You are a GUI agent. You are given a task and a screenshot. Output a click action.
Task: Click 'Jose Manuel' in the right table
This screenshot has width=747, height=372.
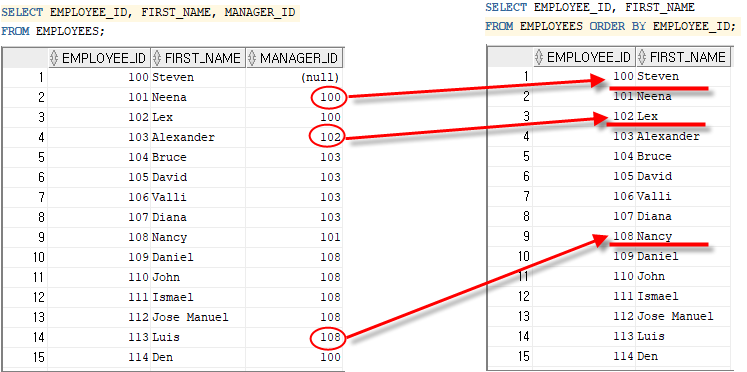(x=675, y=316)
